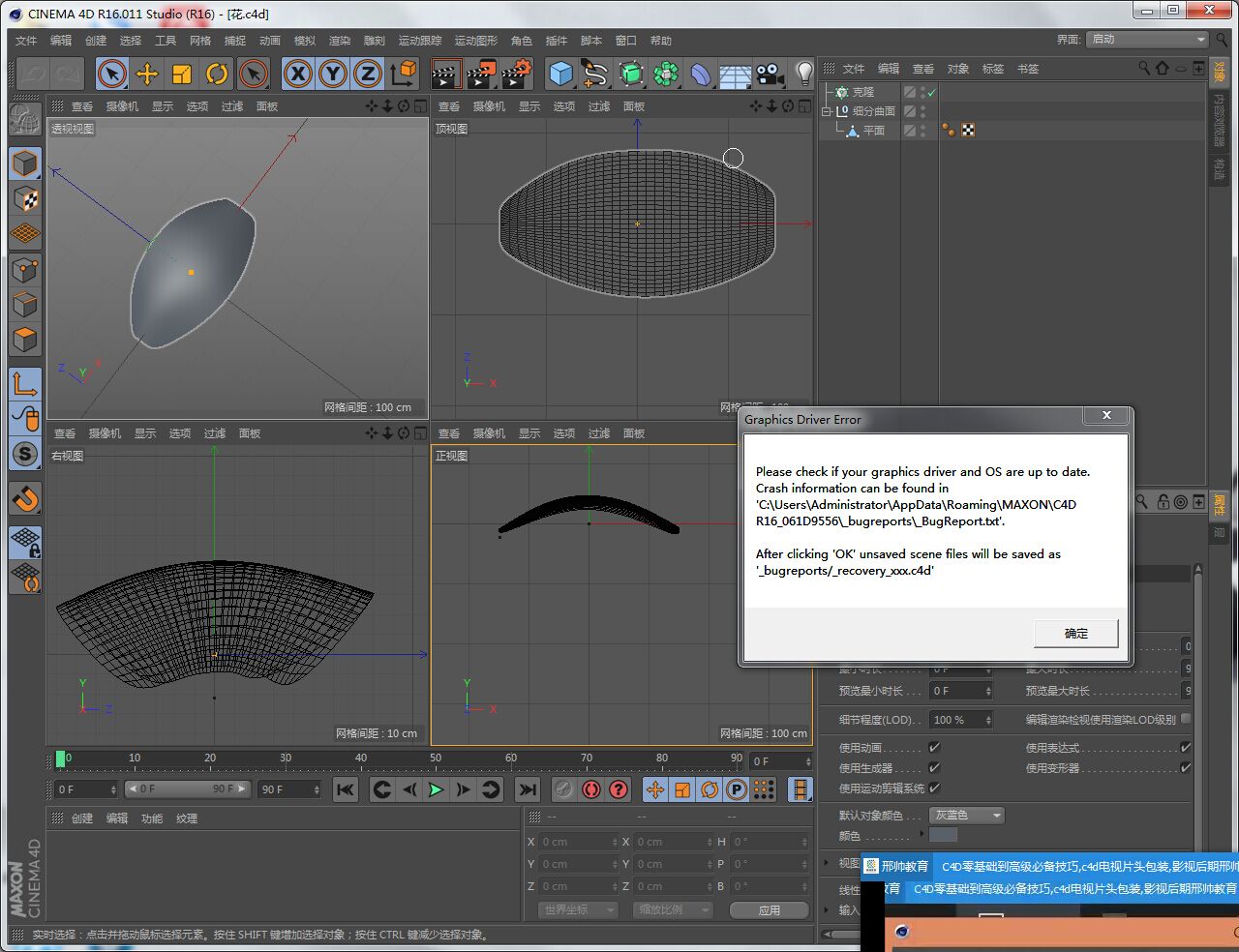Viewport: 1239px width, 952px height.
Task: Open the 插件 menu in the menu bar
Action: coord(557,41)
